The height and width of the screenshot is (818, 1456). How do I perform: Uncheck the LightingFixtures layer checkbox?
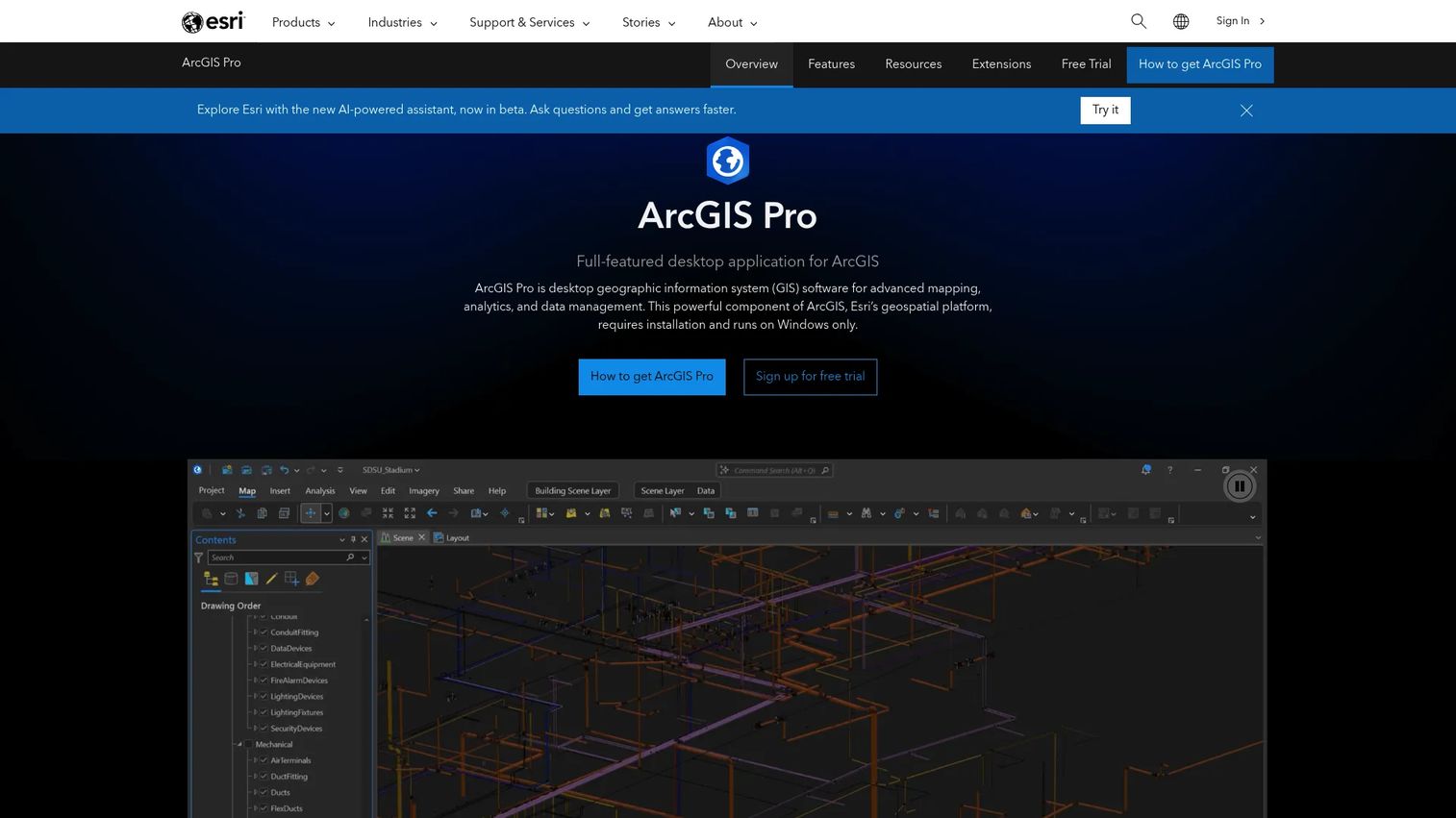pos(264,712)
